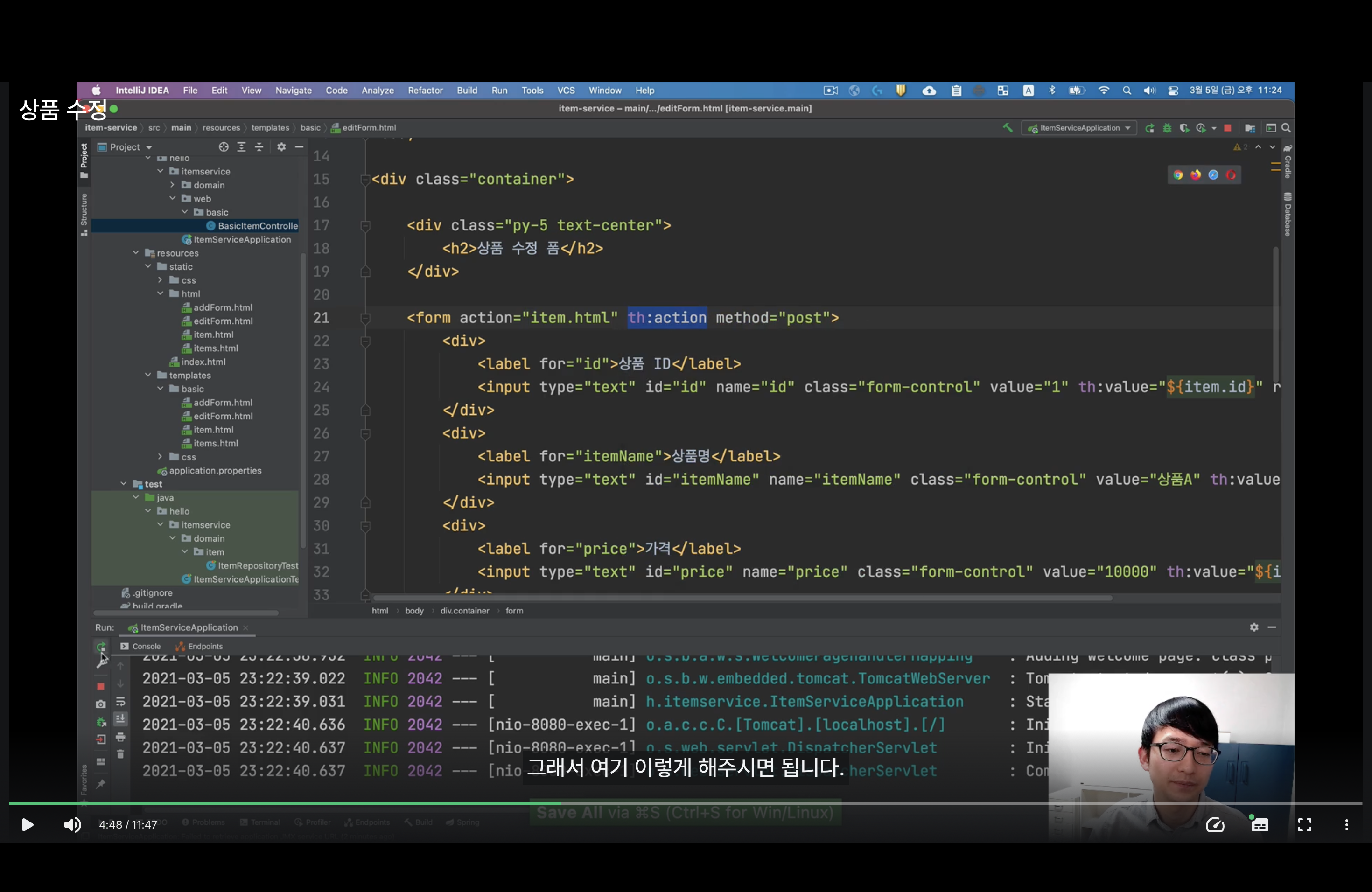
Task: Click the play button to resume video
Action: (x=27, y=824)
